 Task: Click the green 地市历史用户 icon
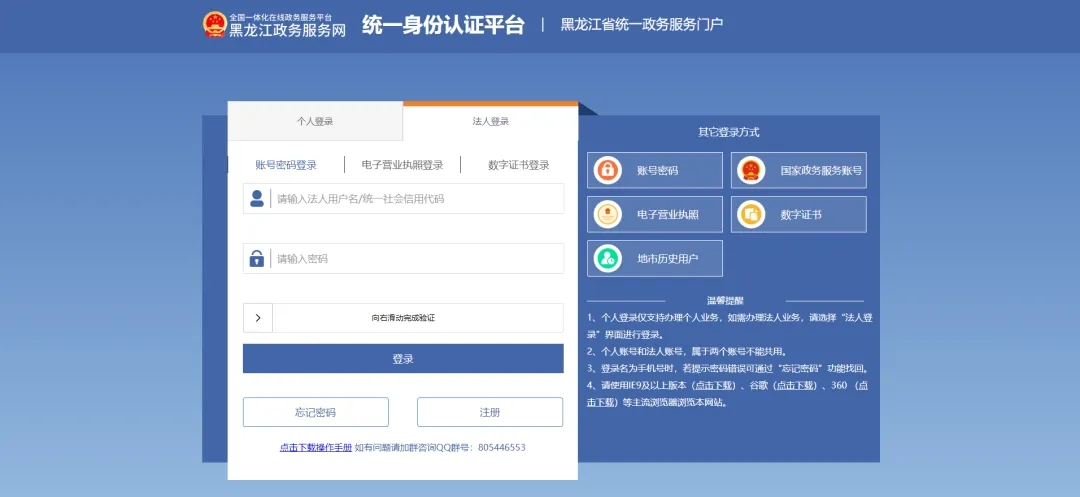(x=607, y=258)
